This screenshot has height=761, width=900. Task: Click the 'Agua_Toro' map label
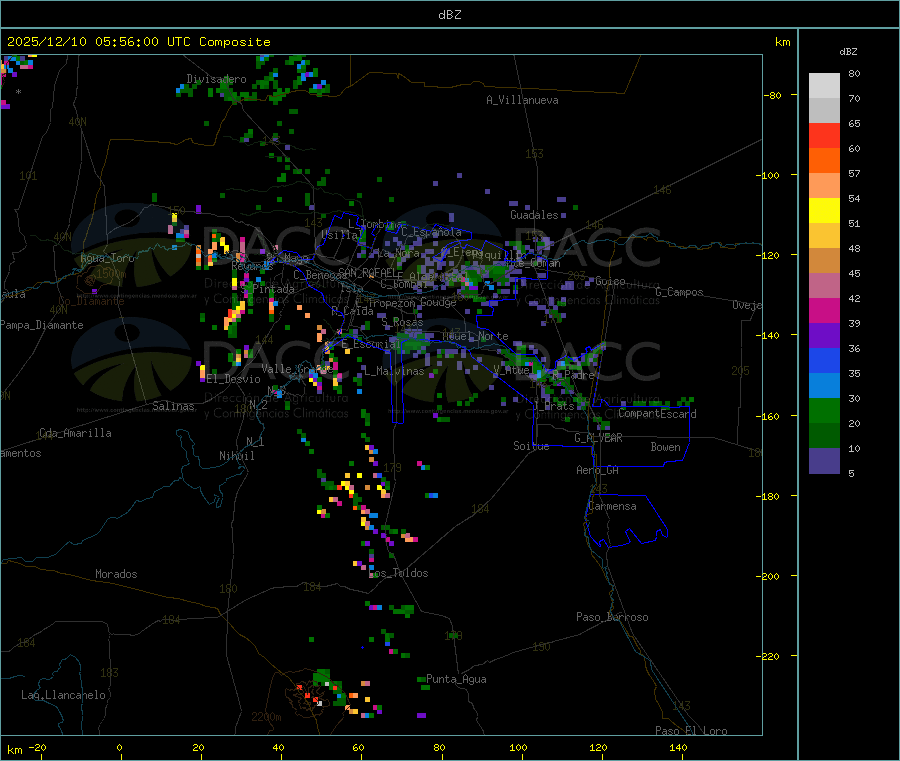pyautogui.click(x=107, y=258)
